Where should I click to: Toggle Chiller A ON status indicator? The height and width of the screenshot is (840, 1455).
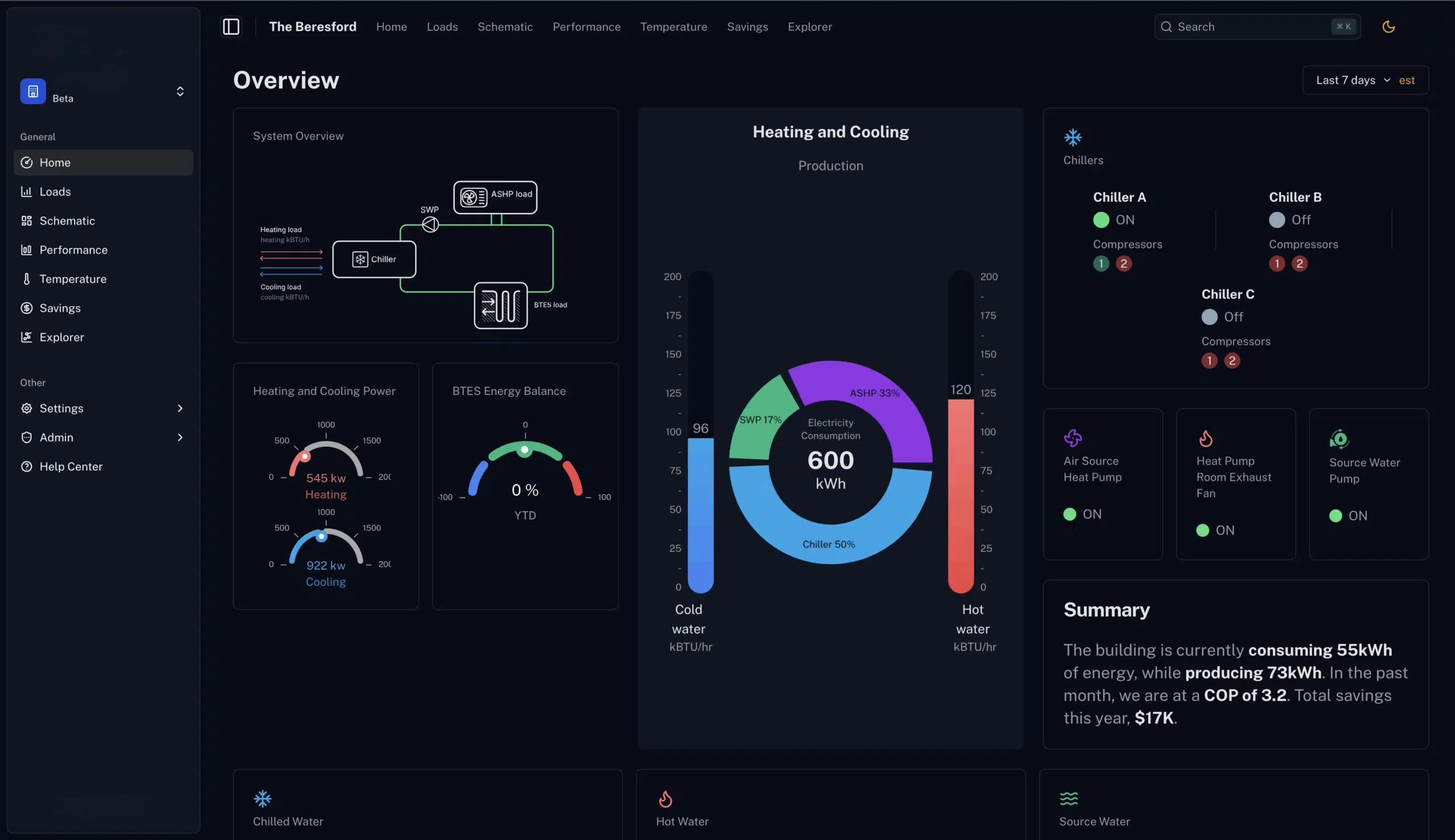point(1101,220)
